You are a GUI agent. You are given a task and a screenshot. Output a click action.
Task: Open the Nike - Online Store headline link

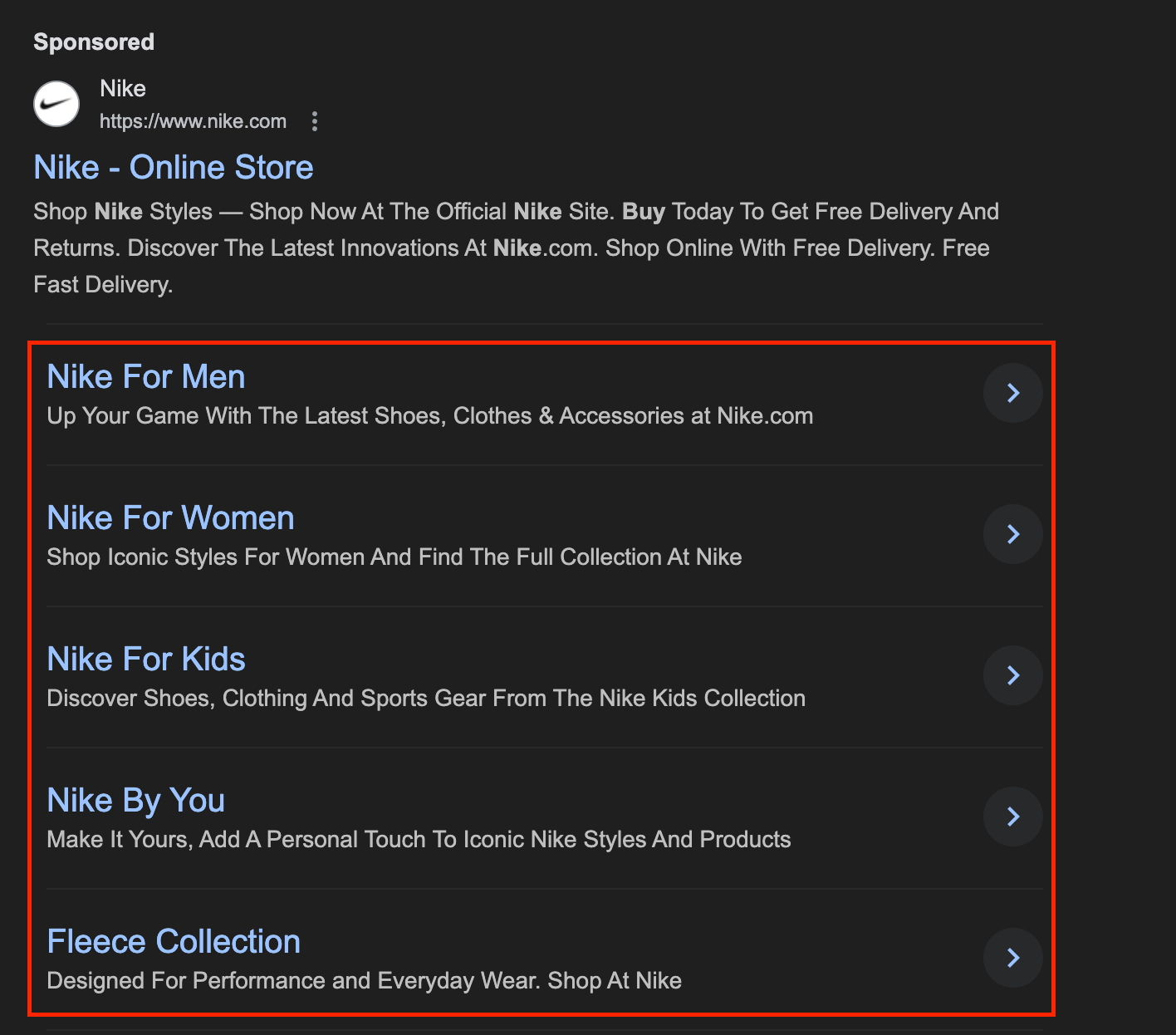(x=174, y=167)
